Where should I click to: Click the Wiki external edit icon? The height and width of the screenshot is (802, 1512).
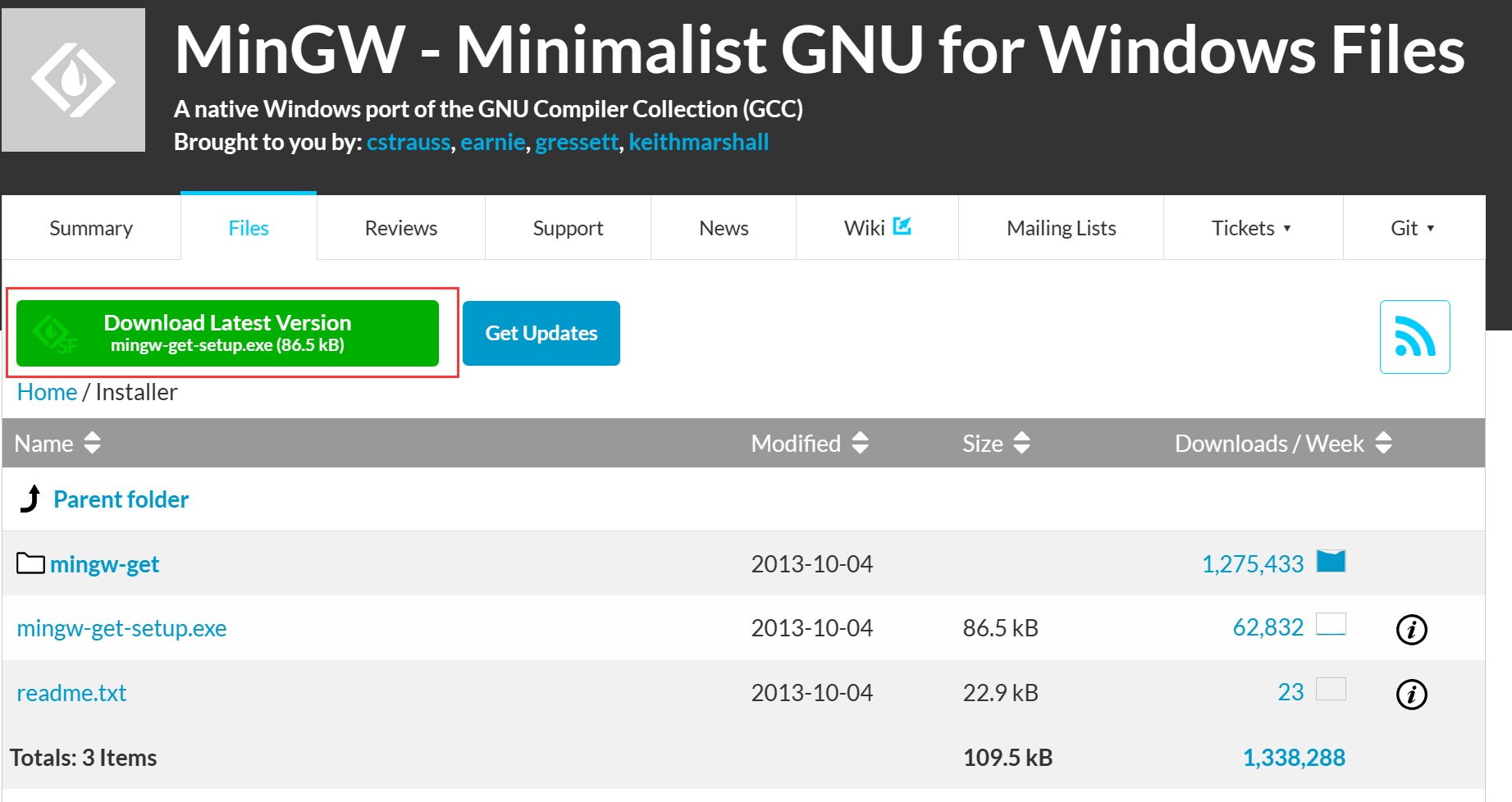tap(902, 226)
